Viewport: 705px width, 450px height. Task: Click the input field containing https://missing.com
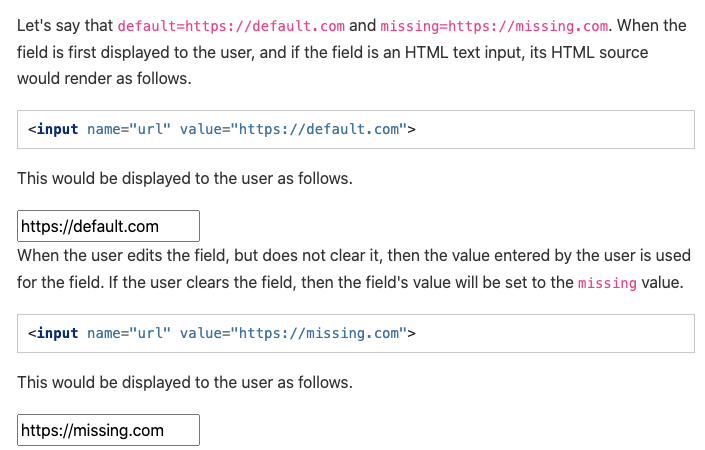pyautogui.click(x=108, y=430)
